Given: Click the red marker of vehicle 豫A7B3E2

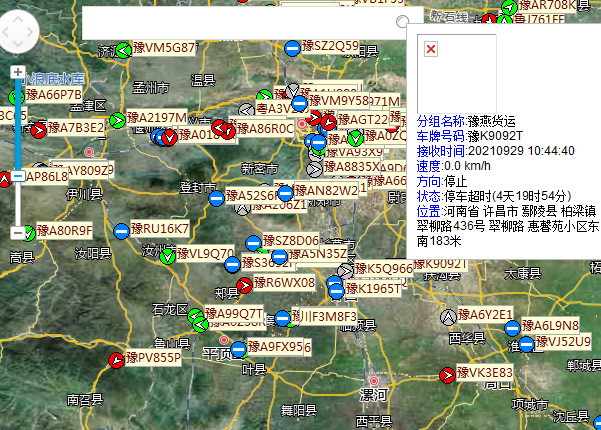Looking at the screenshot, I should tap(39, 129).
